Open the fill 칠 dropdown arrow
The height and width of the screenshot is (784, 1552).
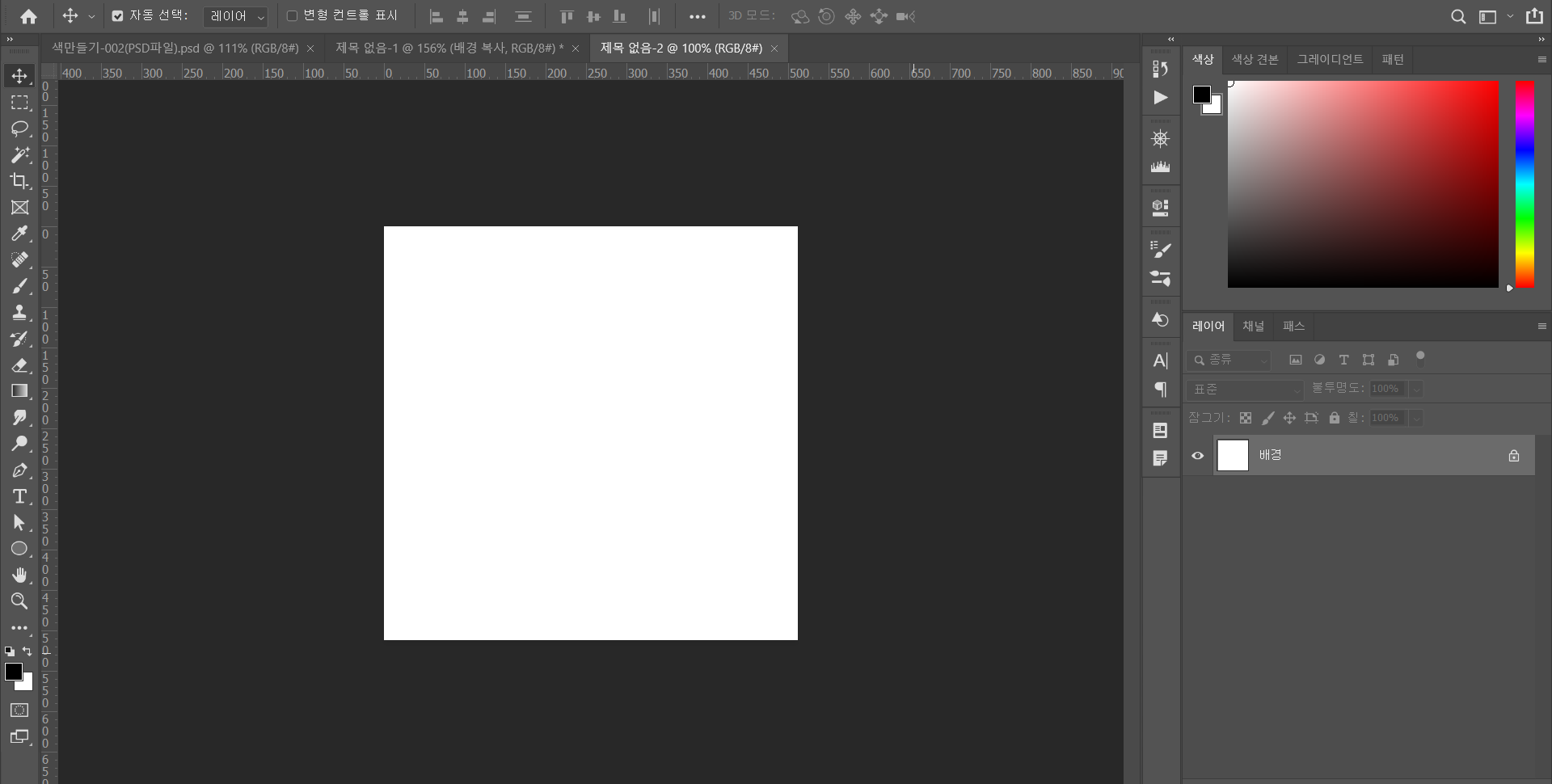click(1416, 419)
